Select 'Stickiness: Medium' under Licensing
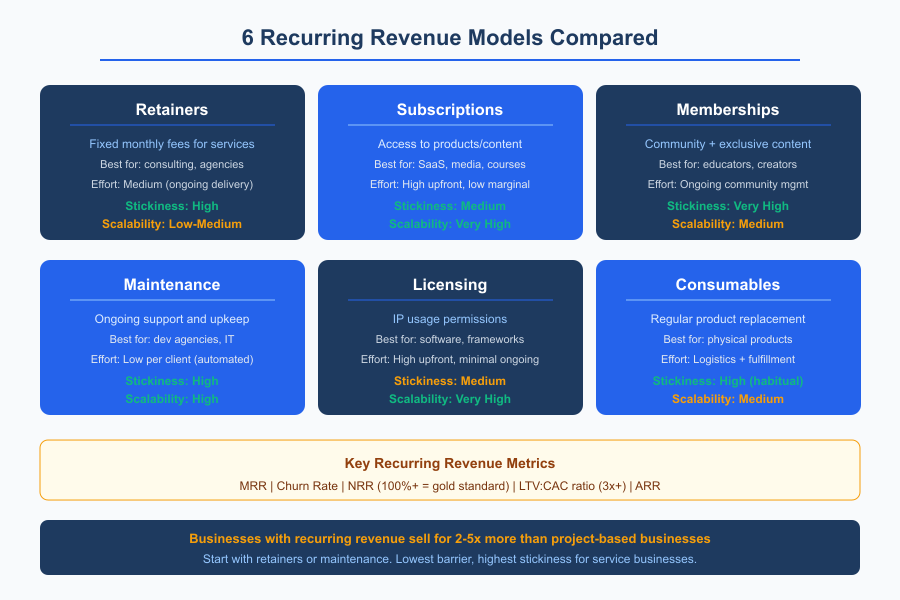This screenshot has width=900, height=600. tap(450, 381)
